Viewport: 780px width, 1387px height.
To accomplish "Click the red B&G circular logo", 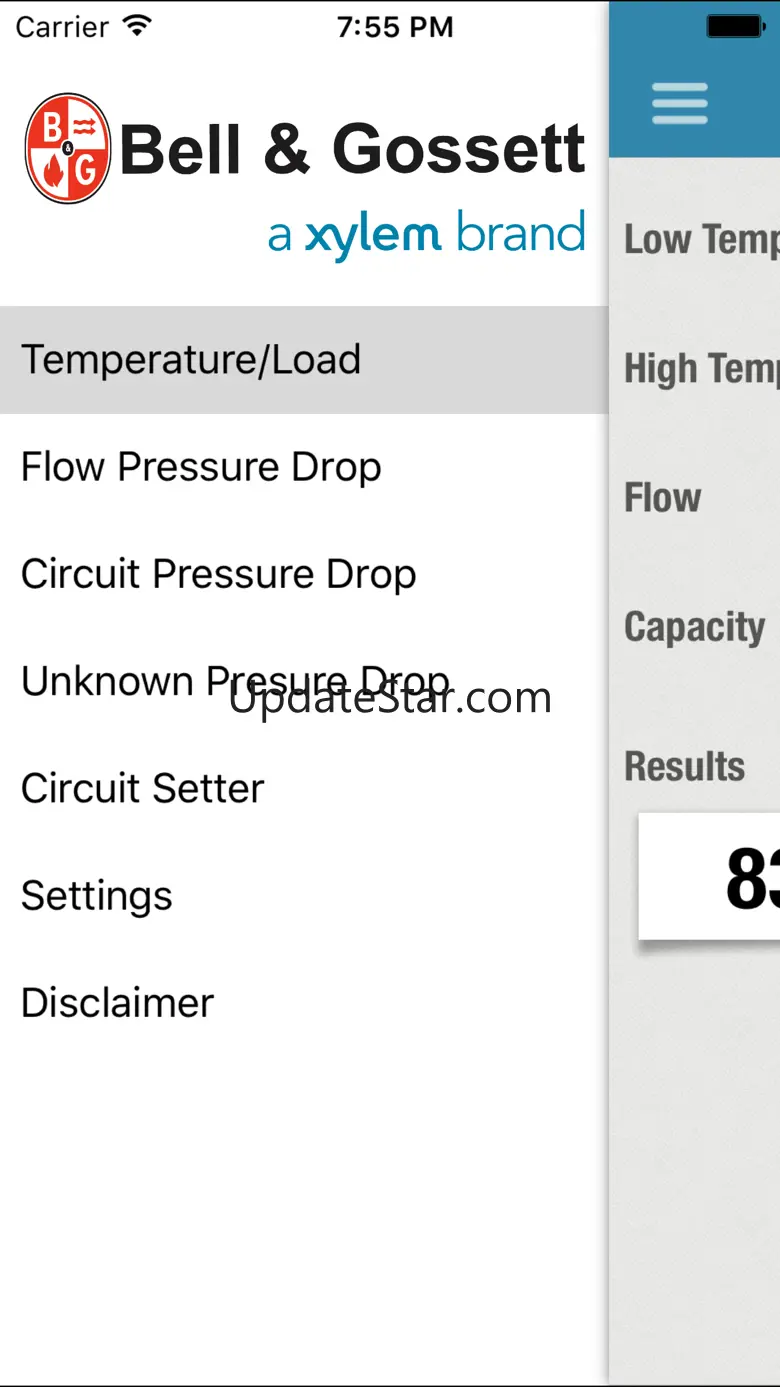I will click(67, 149).
